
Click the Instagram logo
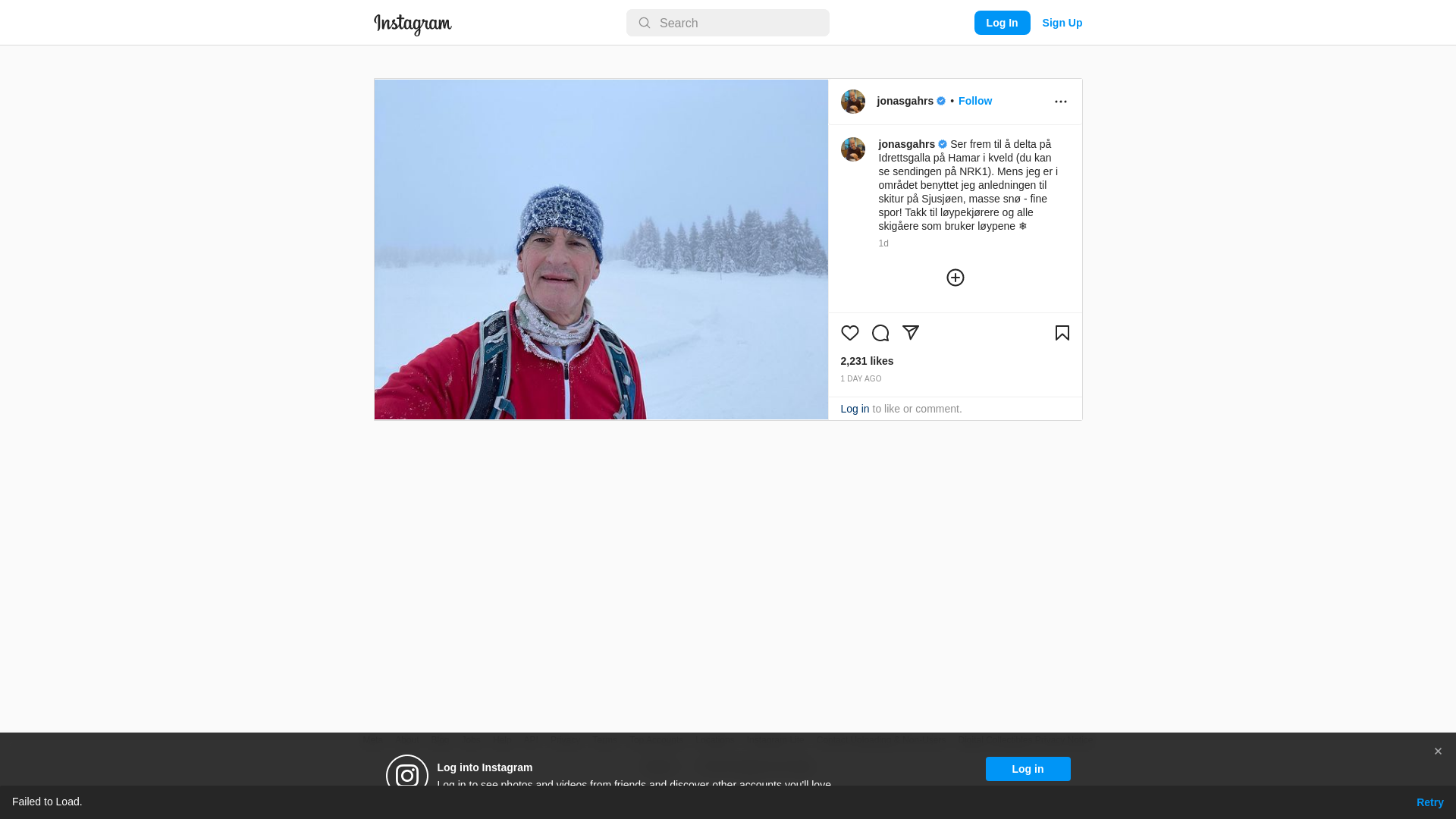(413, 24)
